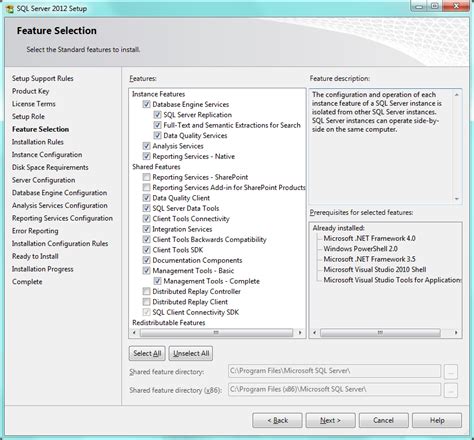The width and height of the screenshot is (474, 440).
Task: Select Redistributable Features heading
Action: pos(169,322)
